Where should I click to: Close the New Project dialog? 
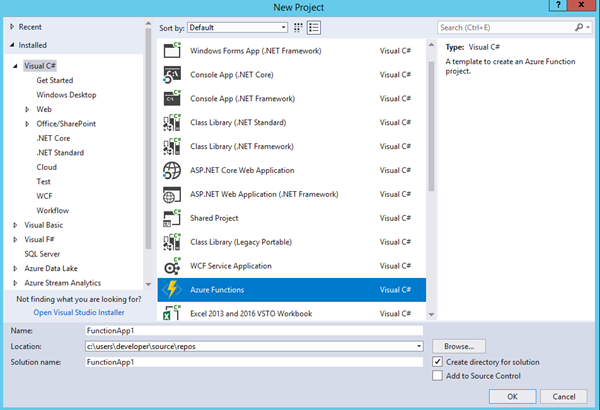581,5
